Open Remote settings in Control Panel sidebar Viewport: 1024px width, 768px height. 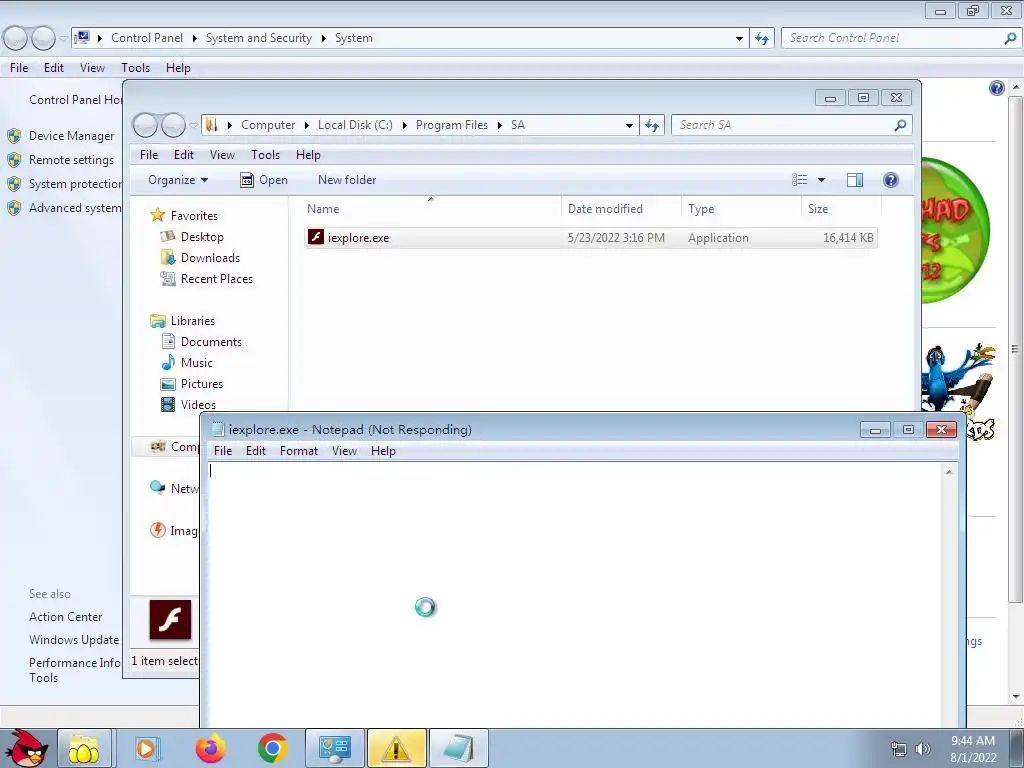(71, 160)
